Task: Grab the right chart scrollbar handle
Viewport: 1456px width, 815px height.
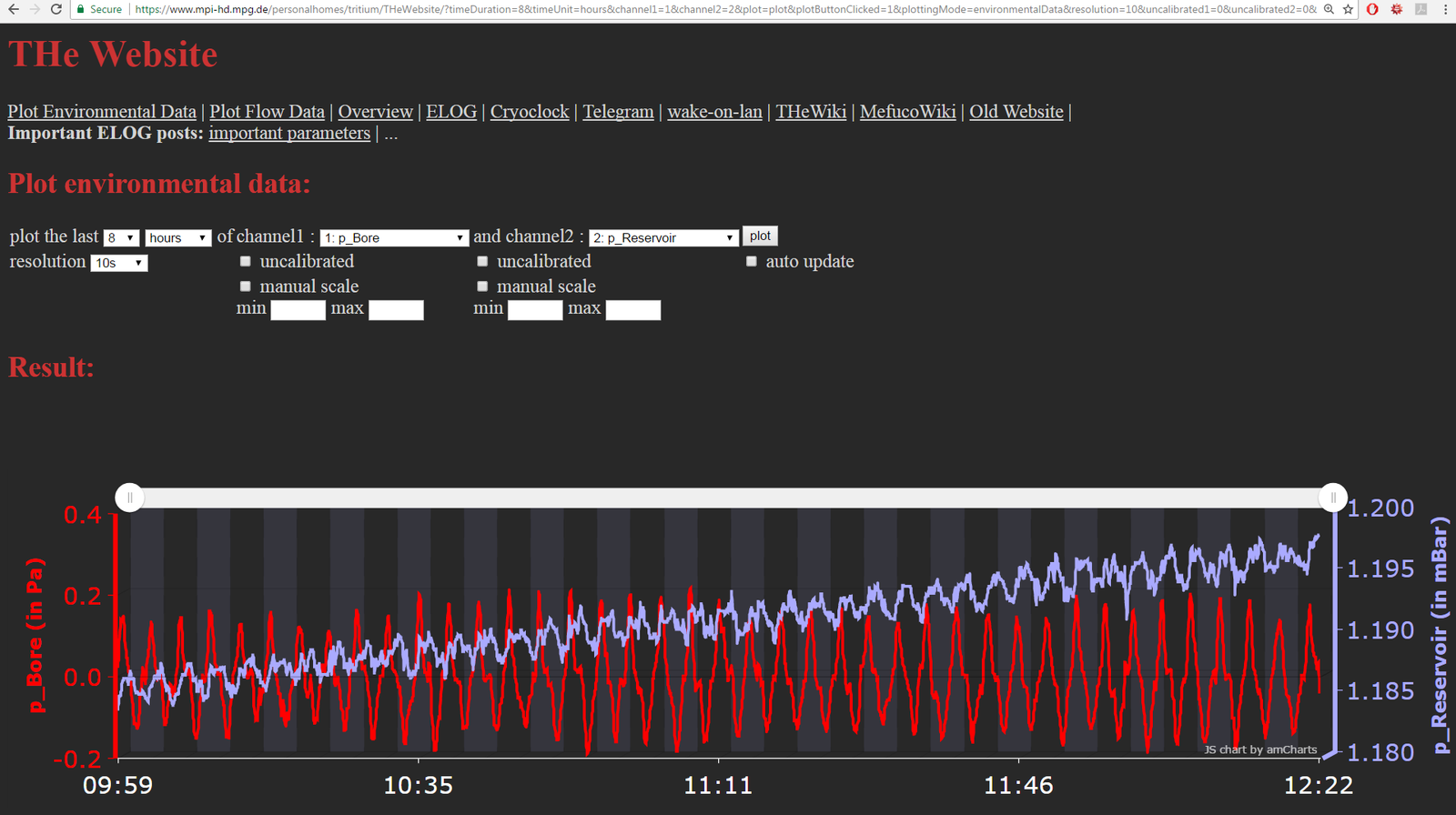Action: click(1333, 498)
